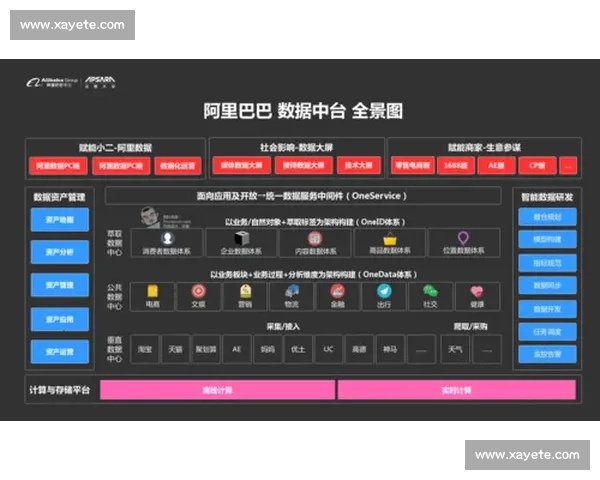Click the red 文娱 entertainment play icon
Viewport: 600px width, 480px height.
tap(199, 291)
